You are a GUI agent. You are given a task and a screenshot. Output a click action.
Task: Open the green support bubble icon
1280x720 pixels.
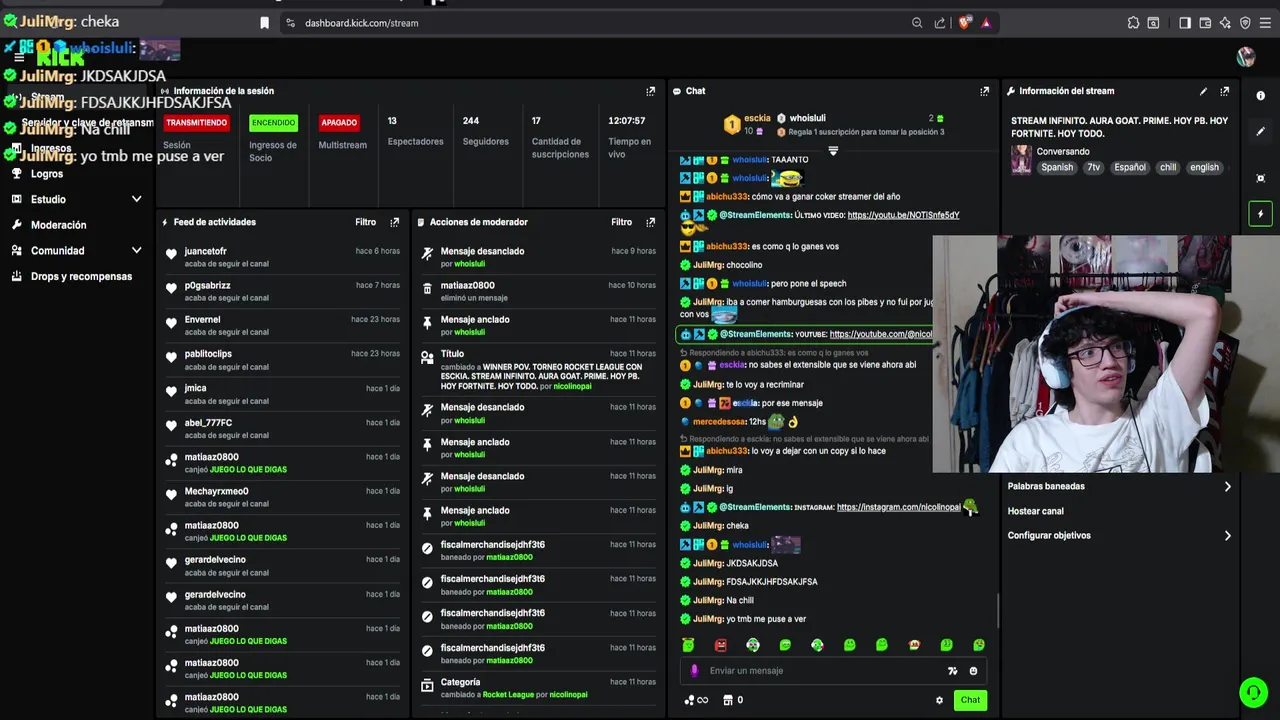[x=1253, y=692]
